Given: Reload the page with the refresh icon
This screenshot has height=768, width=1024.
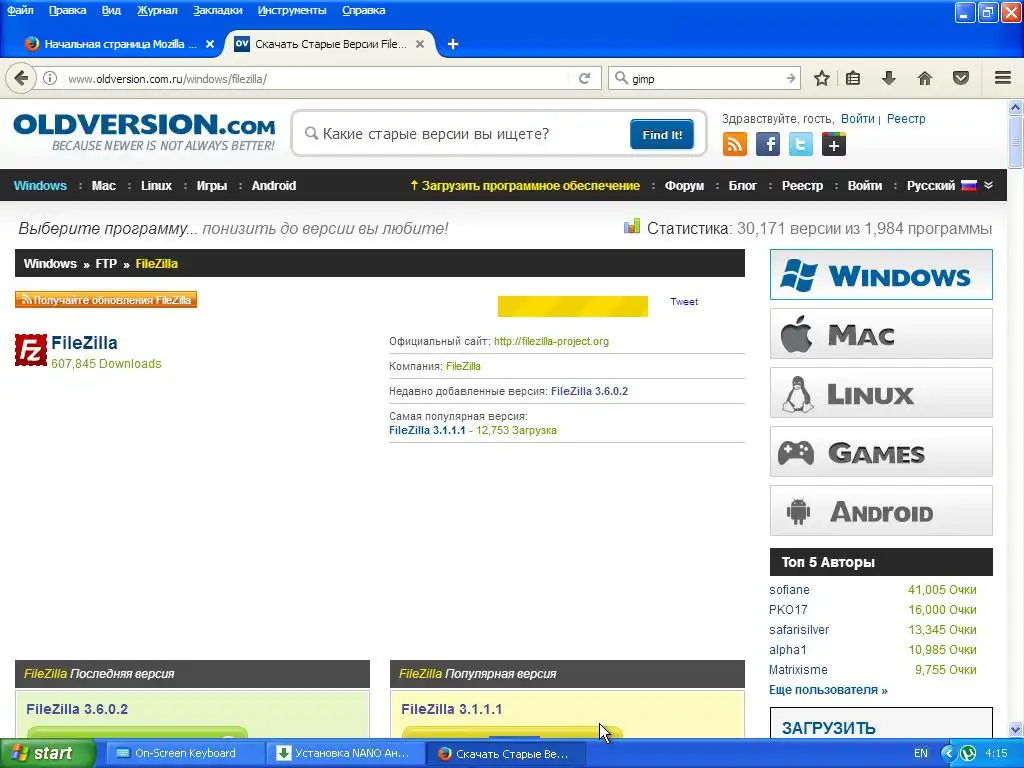Looking at the screenshot, I should pos(584,78).
